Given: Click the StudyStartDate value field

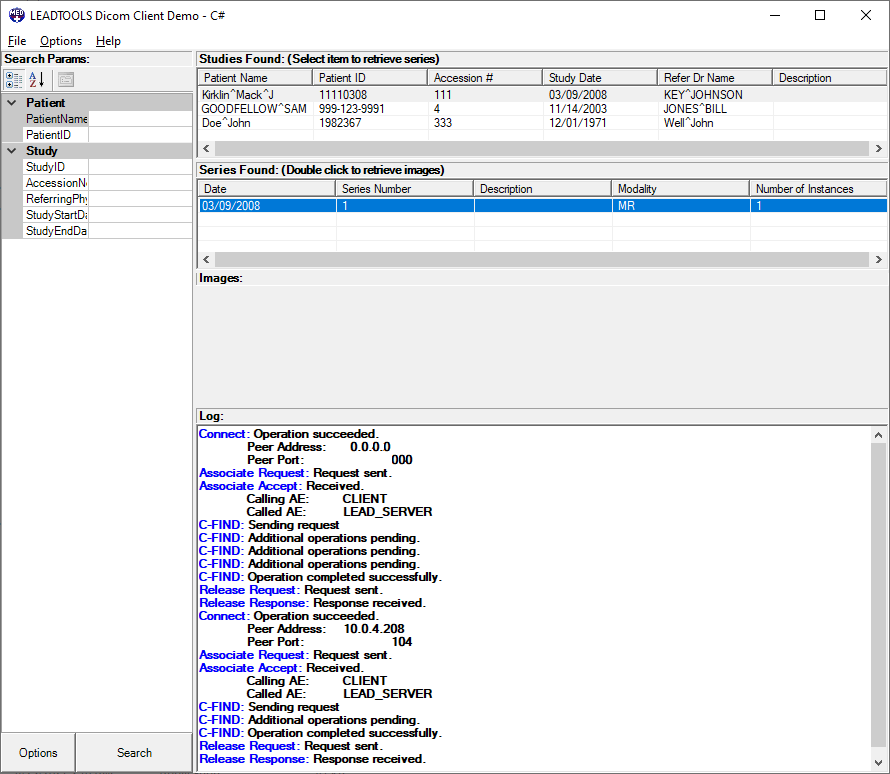Looking at the screenshot, I should (x=140, y=214).
